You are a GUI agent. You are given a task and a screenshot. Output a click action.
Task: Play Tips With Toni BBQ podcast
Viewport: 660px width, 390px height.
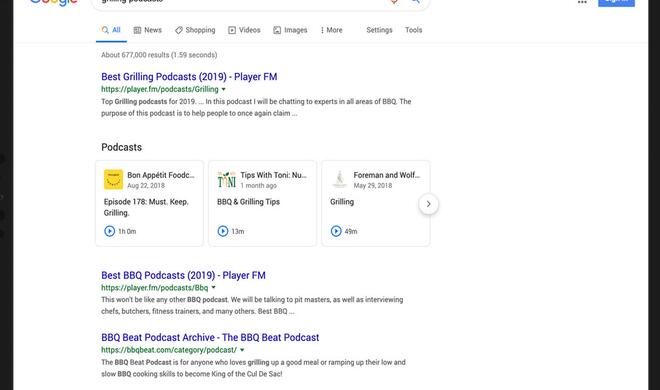tap(223, 231)
